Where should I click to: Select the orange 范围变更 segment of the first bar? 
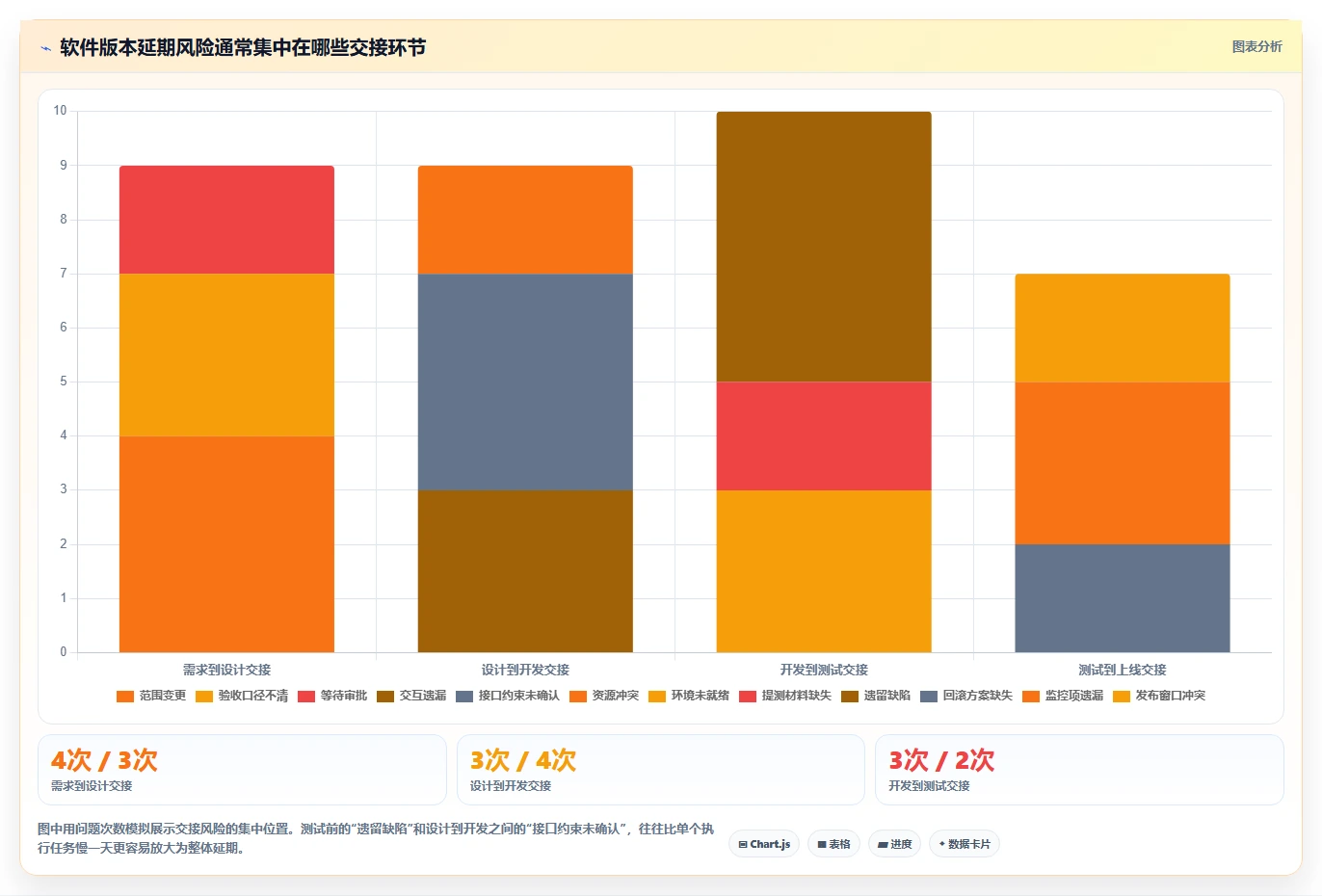click(226, 544)
